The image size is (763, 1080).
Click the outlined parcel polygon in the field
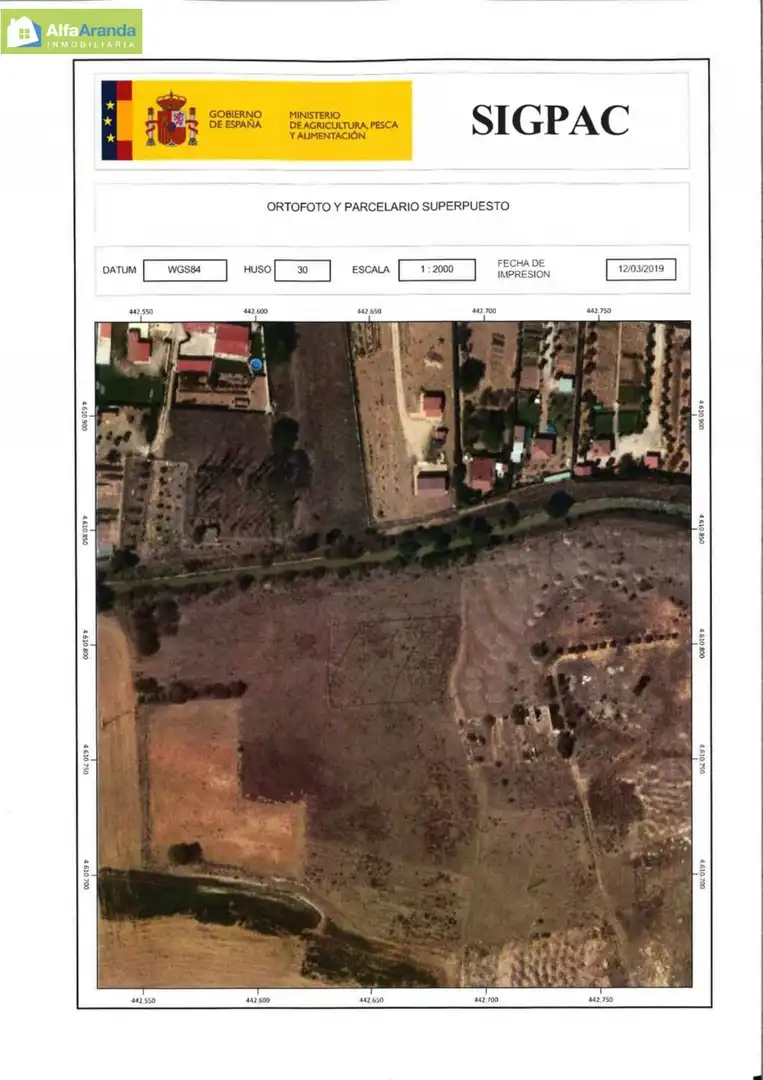coord(395,662)
